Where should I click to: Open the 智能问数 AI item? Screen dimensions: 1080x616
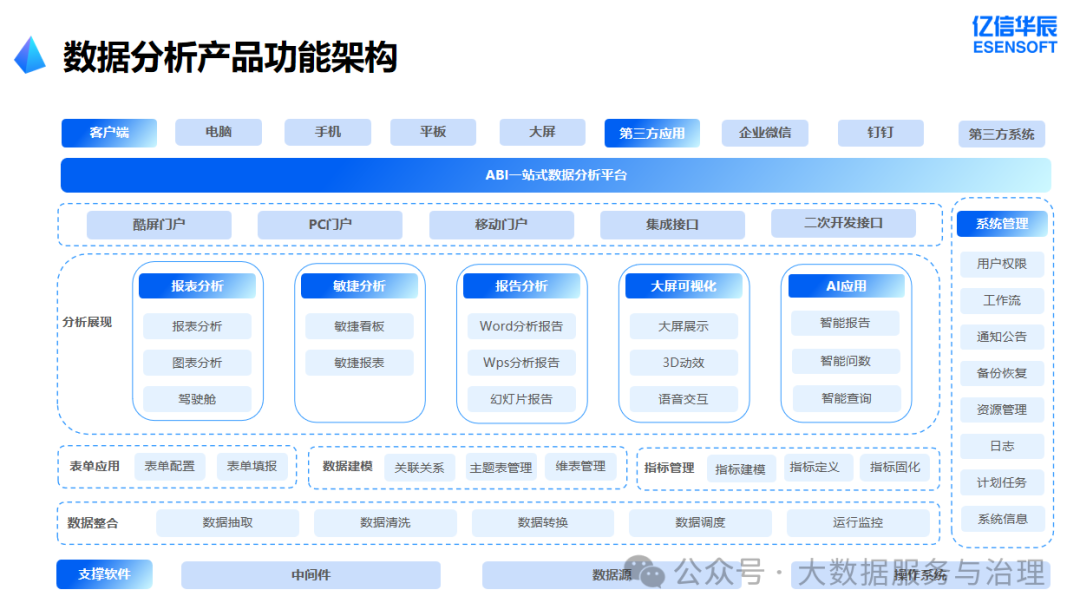(845, 361)
